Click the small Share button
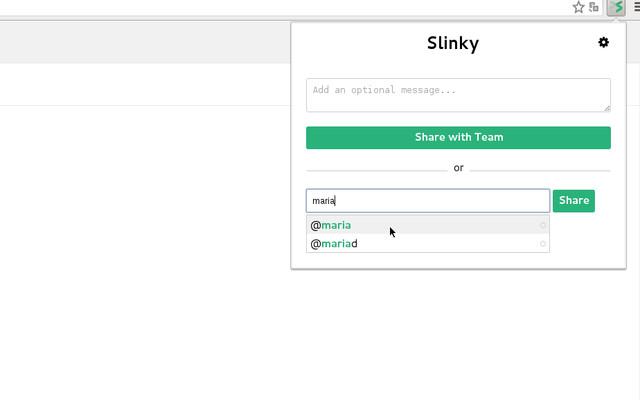Viewport: 640px width, 400px height. 573,201
